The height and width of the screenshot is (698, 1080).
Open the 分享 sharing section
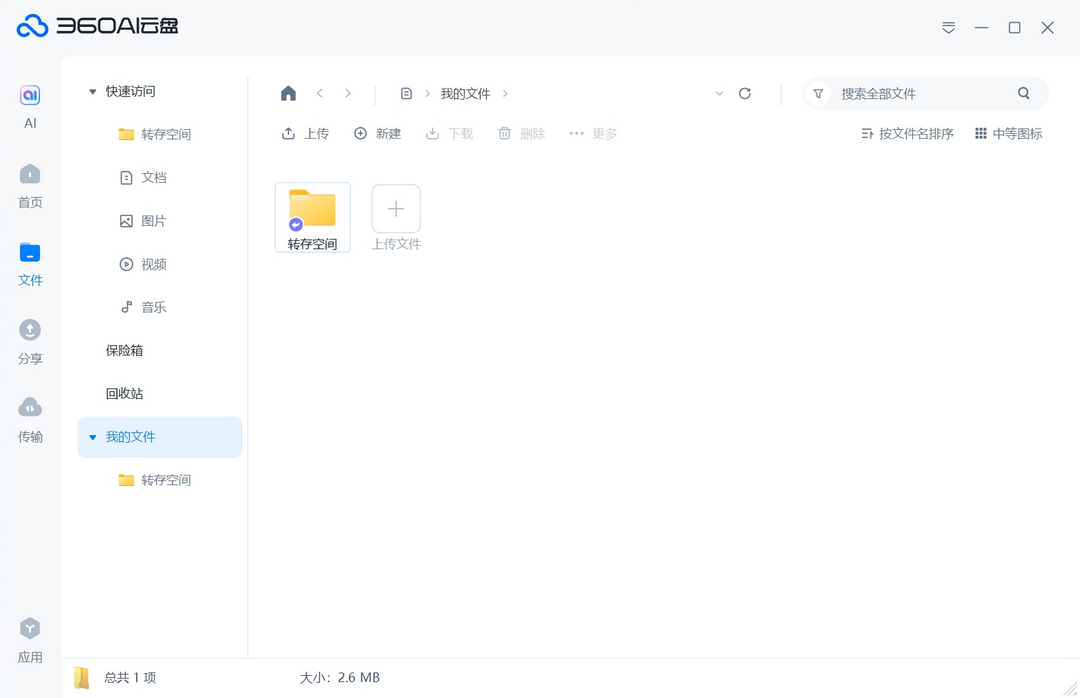coord(30,338)
